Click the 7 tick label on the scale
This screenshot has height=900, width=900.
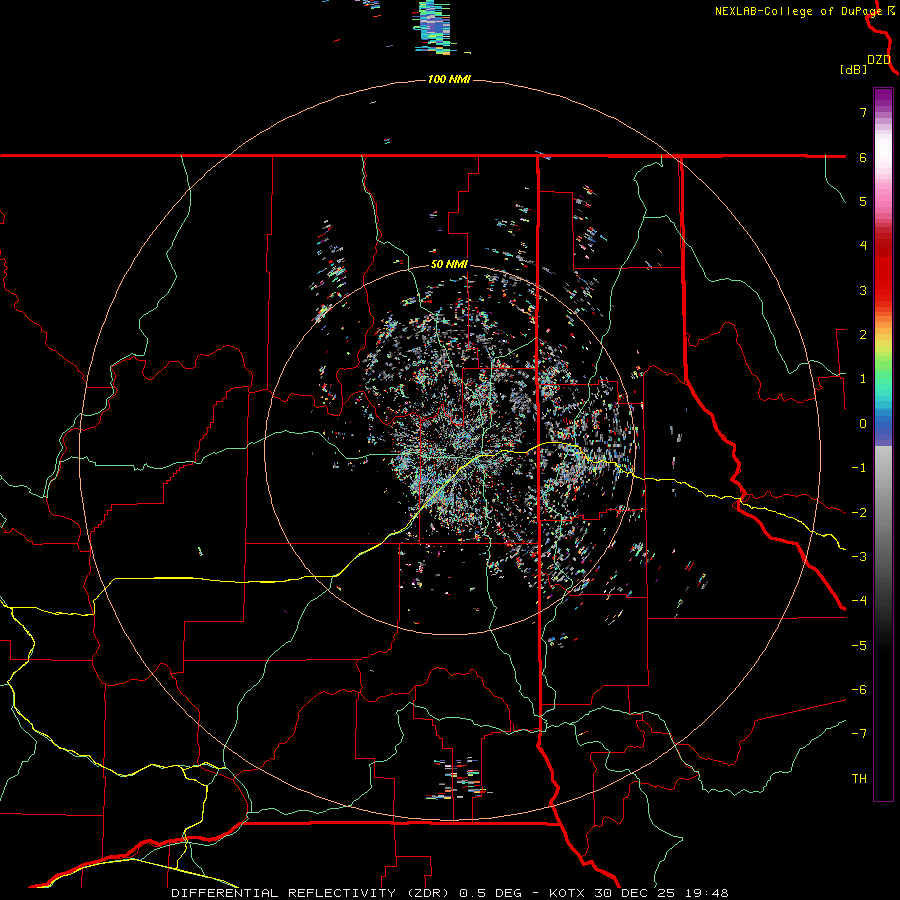pyautogui.click(x=863, y=112)
